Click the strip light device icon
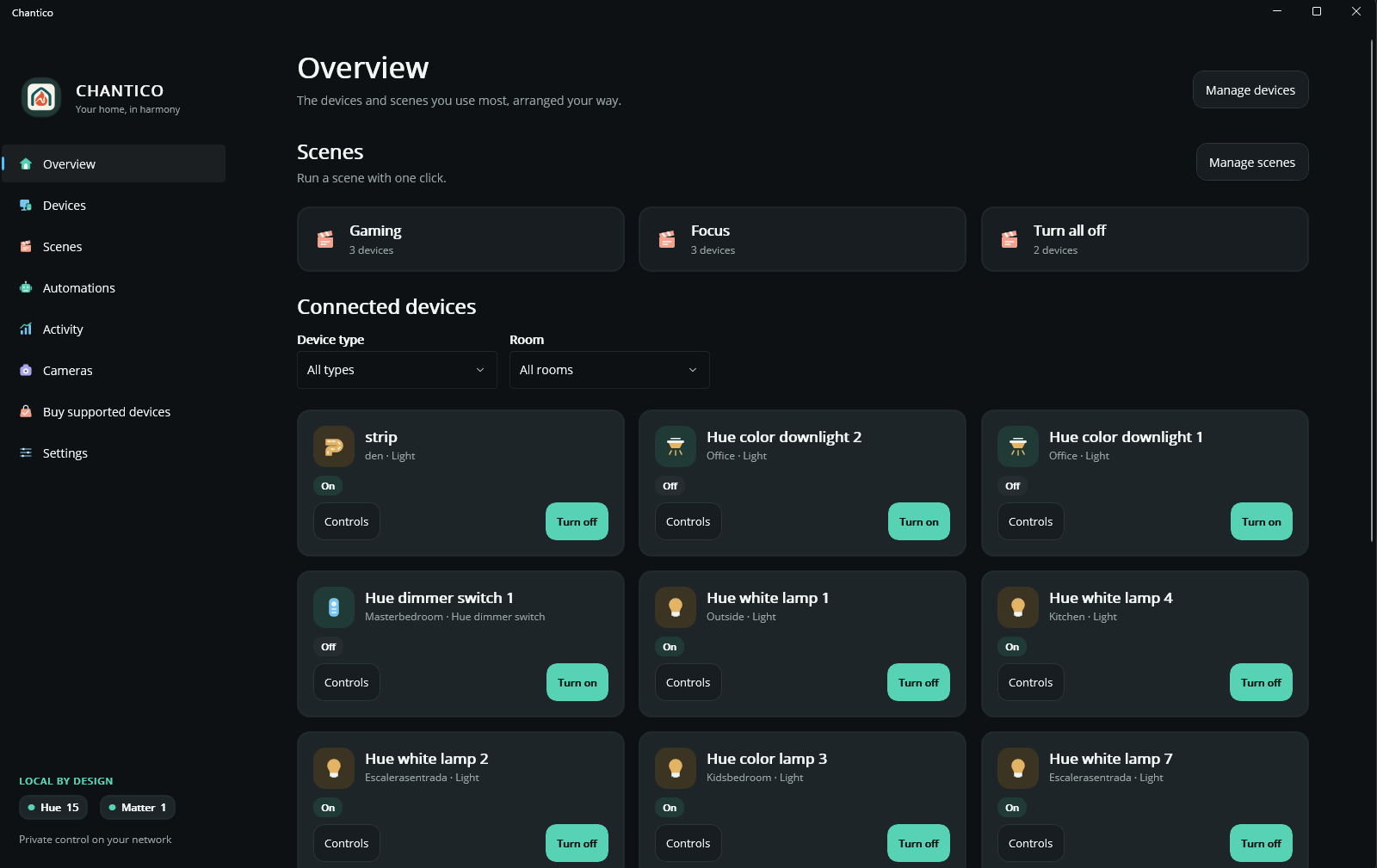The width and height of the screenshot is (1377, 868). tap(334, 446)
